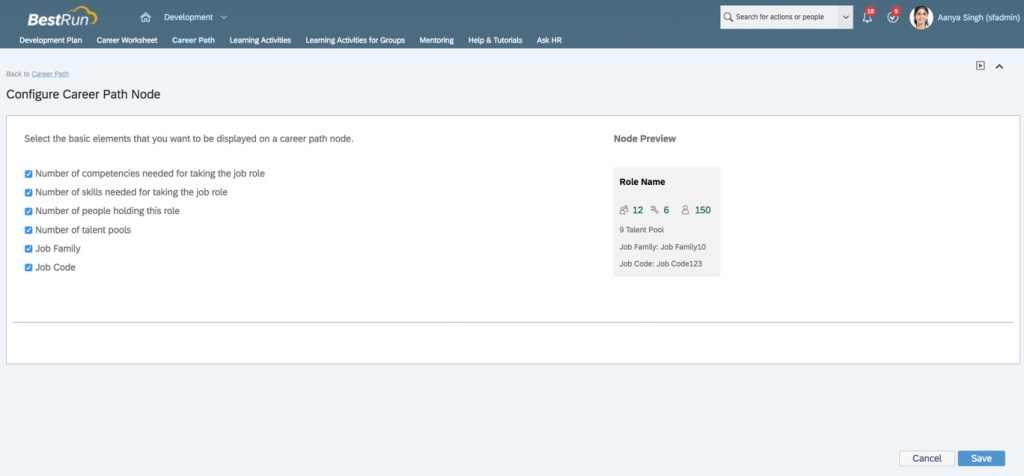
Task: Click the Home icon in header
Action: pos(146,17)
